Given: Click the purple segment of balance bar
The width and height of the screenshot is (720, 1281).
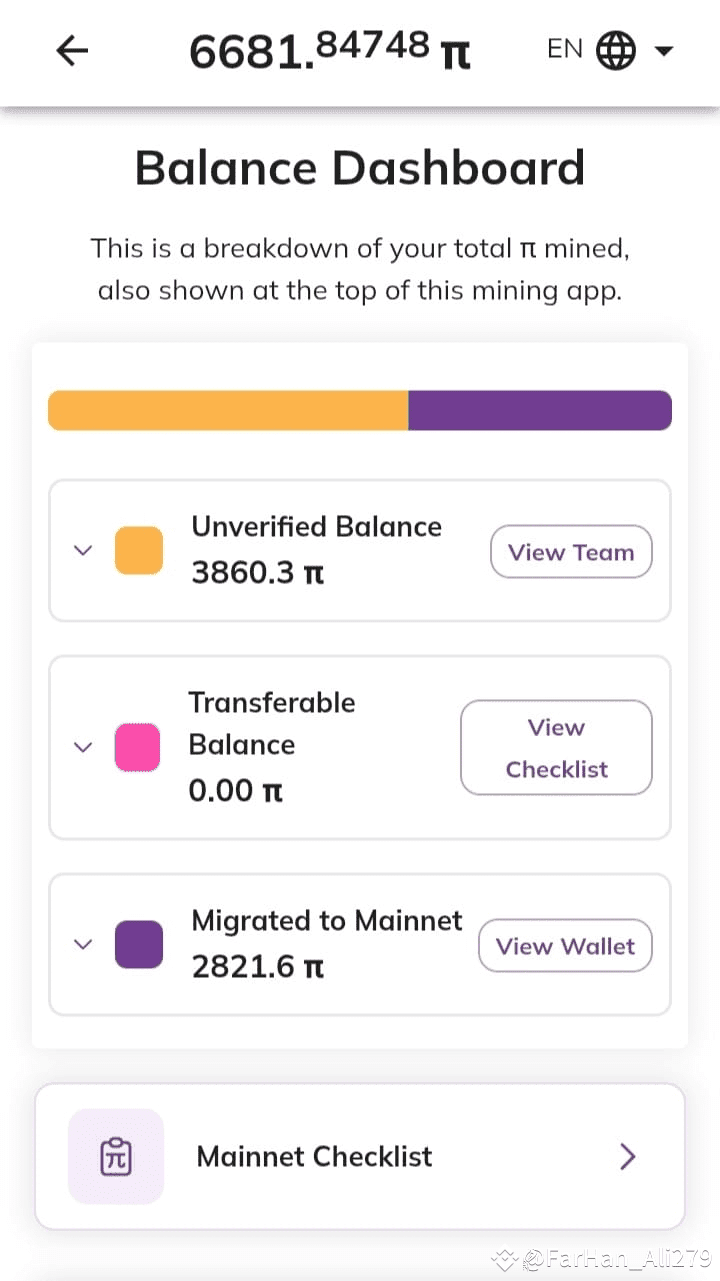Looking at the screenshot, I should 540,410.
